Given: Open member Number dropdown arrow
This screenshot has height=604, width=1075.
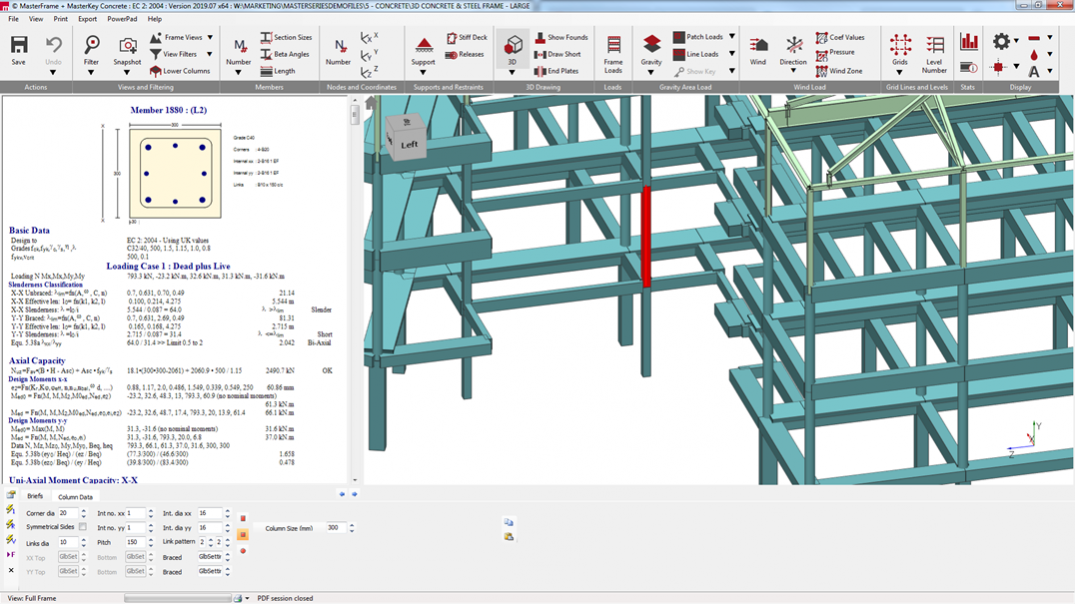Looking at the screenshot, I should (x=239, y=72).
